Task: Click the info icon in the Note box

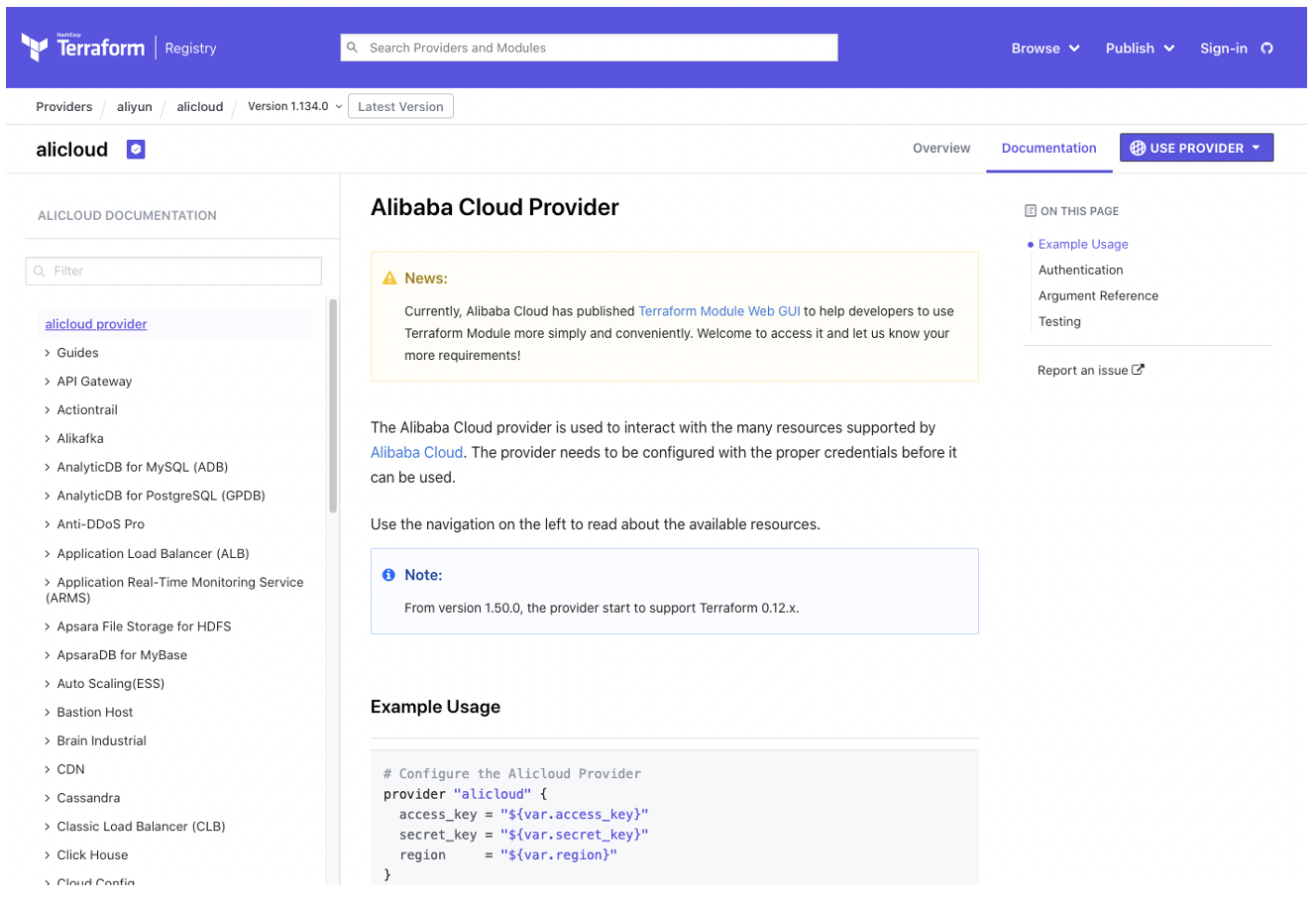Action: [388, 575]
